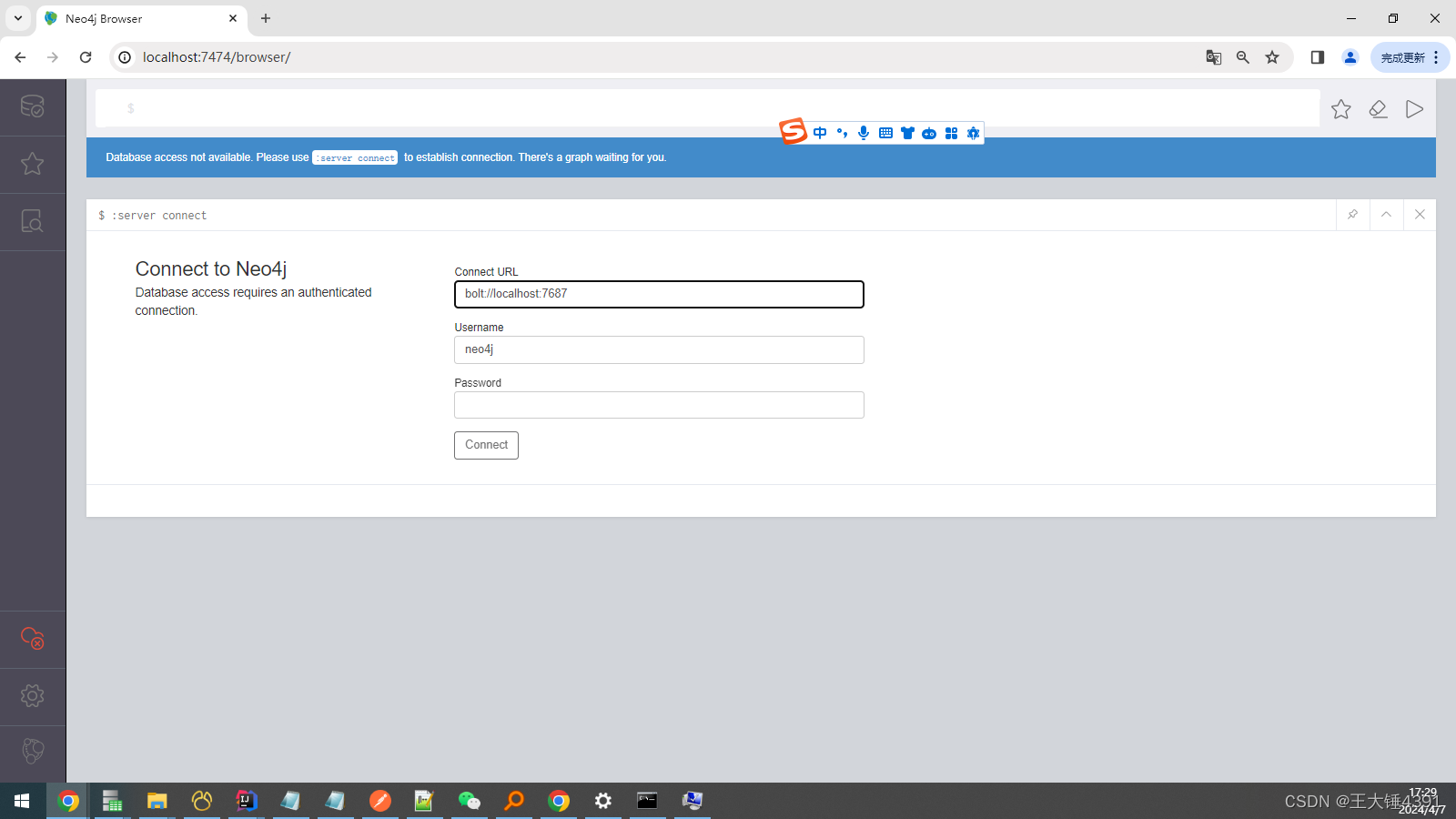Image resolution: width=1456 pixels, height=819 pixels.
Task: Open Postman from the taskbar
Action: click(x=380, y=801)
